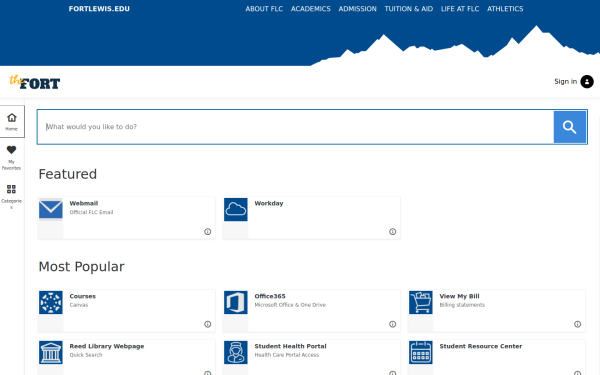
Task: Click the 'Health Care Portal Access' subtitle
Action: 287,355
